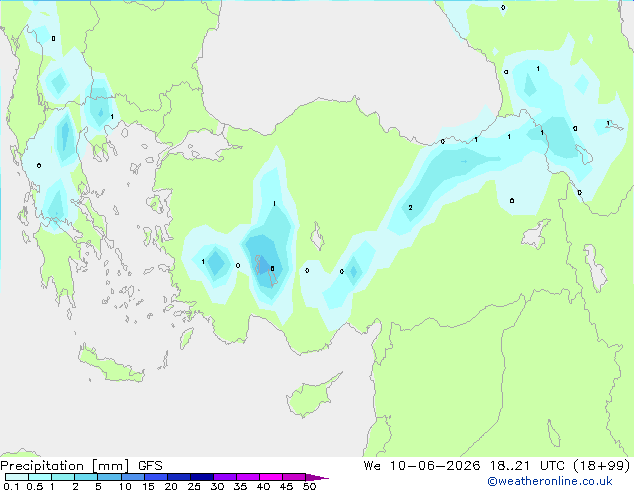Click the 2–5 mm legend swatch
The image size is (634, 490).
pos(86,477)
